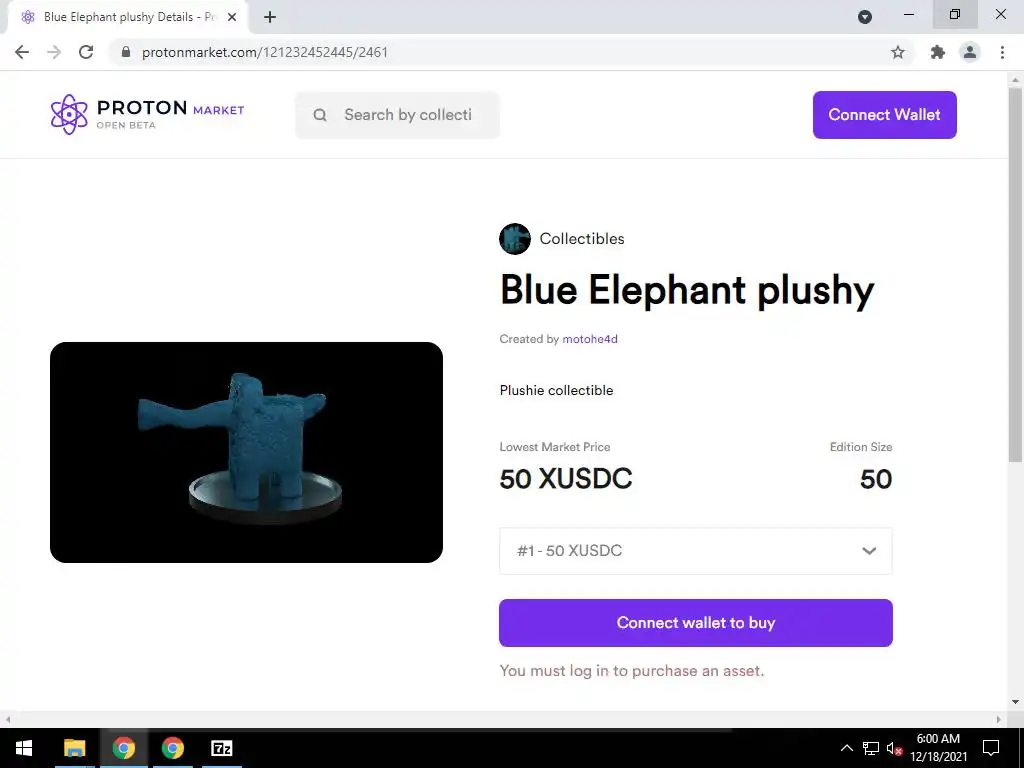Screen dimensions: 1024x768
Task: Open the 7z app in taskbar
Action: (222, 748)
